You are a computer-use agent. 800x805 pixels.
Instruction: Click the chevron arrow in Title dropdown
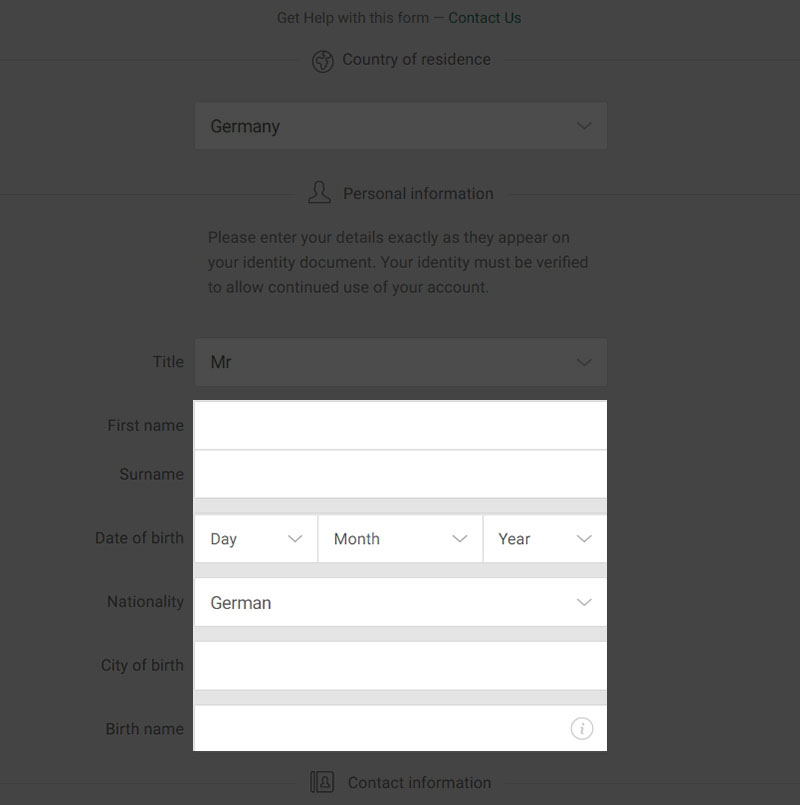click(x=584, y=362)
